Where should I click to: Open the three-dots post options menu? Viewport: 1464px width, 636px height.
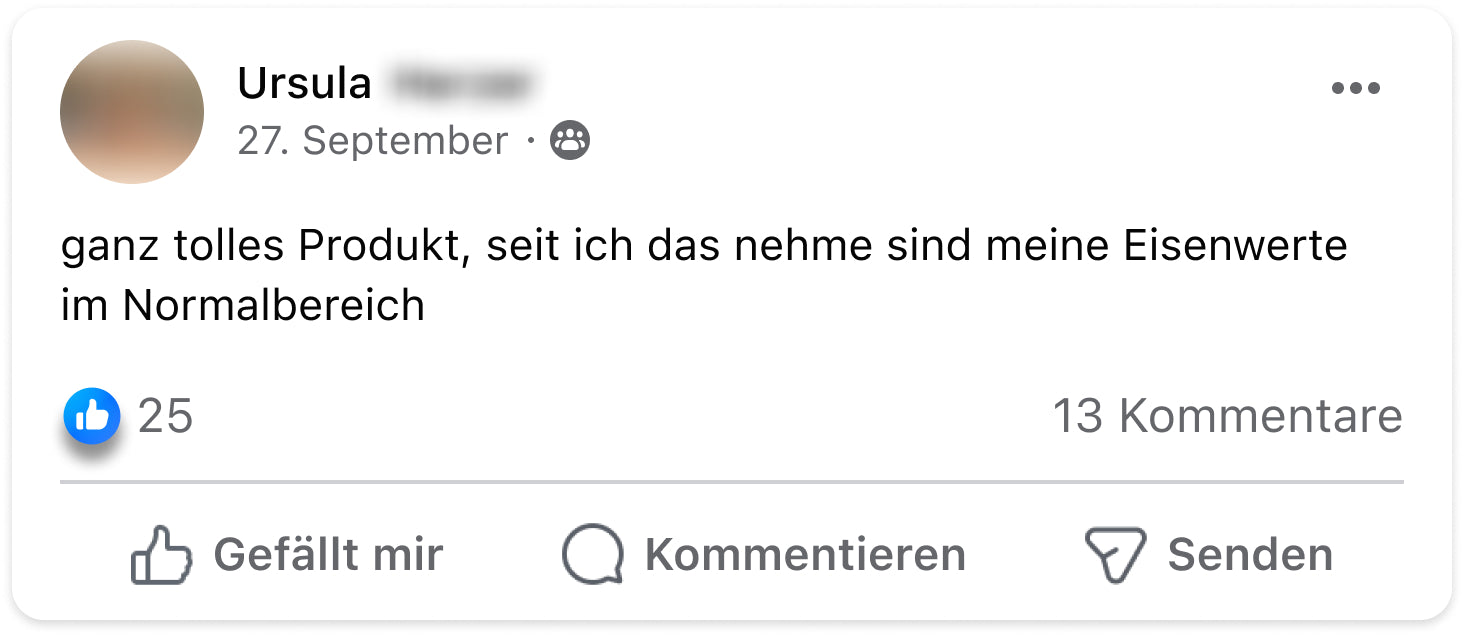click(x=1355, y=89)
